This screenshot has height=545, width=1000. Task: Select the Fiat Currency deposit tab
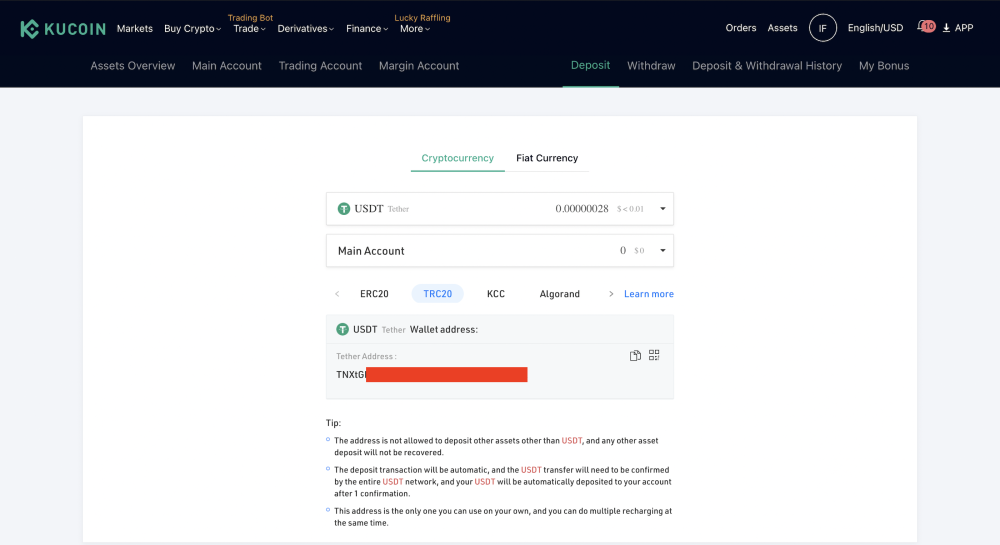(547, 158)
